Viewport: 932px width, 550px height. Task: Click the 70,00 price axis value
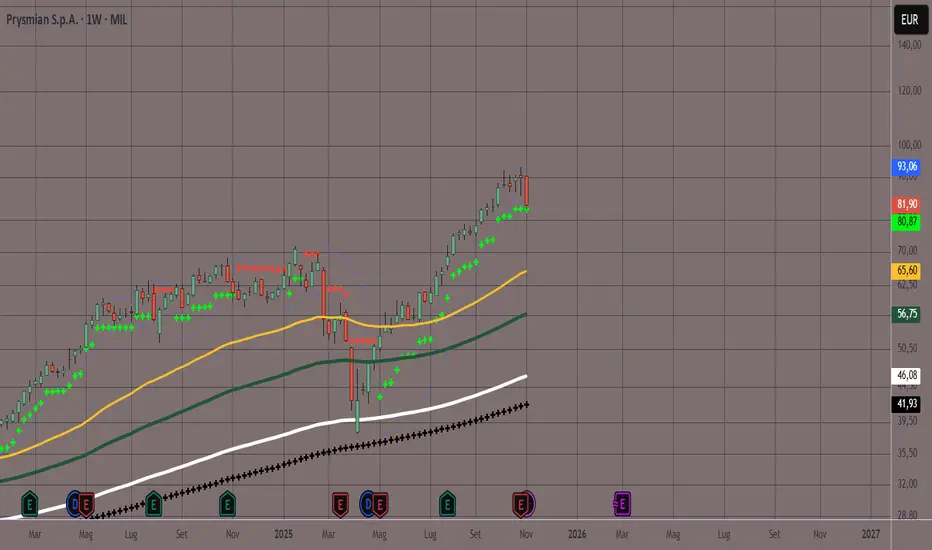pos(909,250)
